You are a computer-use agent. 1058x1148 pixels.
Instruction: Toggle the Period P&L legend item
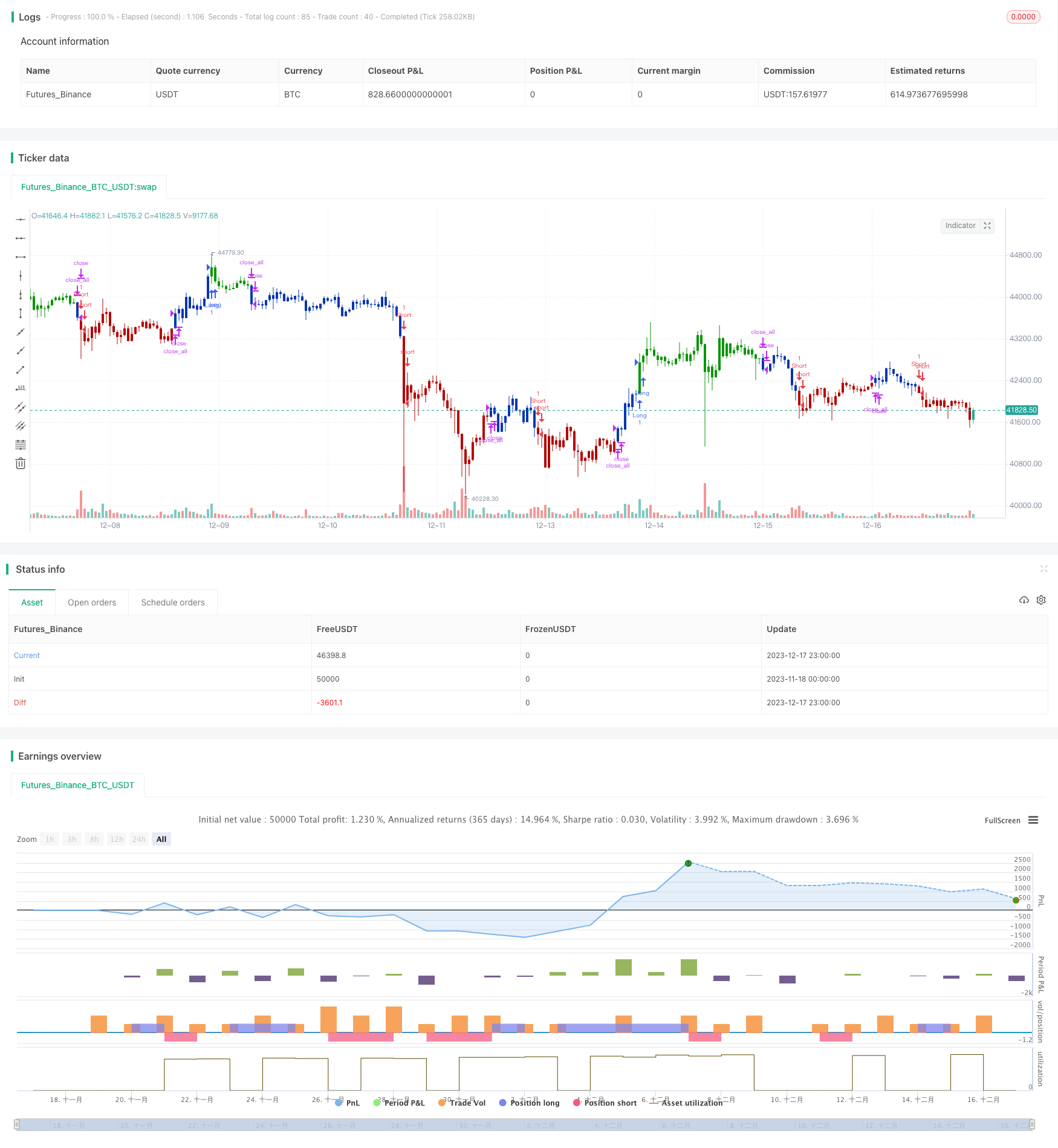tap(399, 1103)
